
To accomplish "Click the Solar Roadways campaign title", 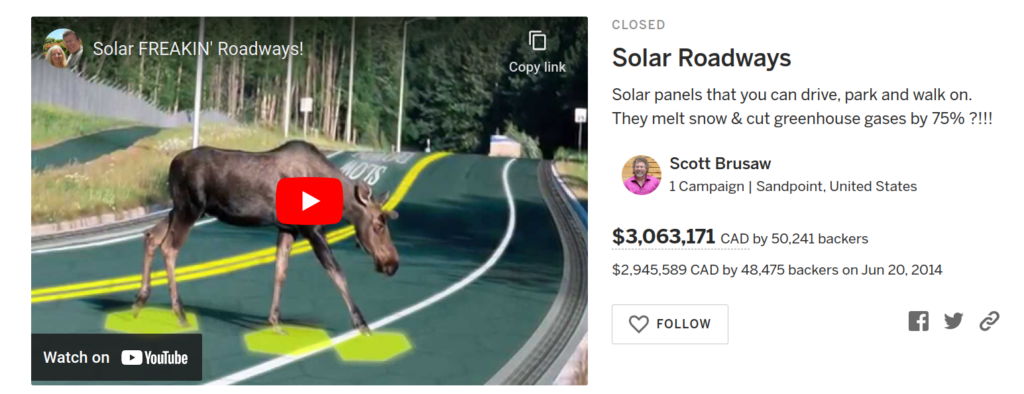I will [x=701, y=58].
